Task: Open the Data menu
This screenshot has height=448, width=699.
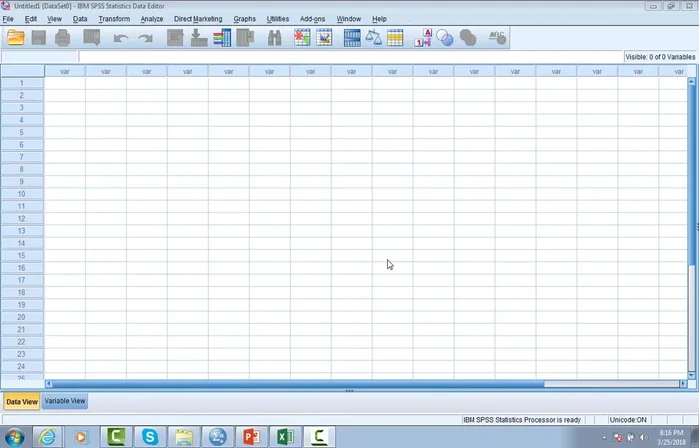Action: [x=80, y=19]
